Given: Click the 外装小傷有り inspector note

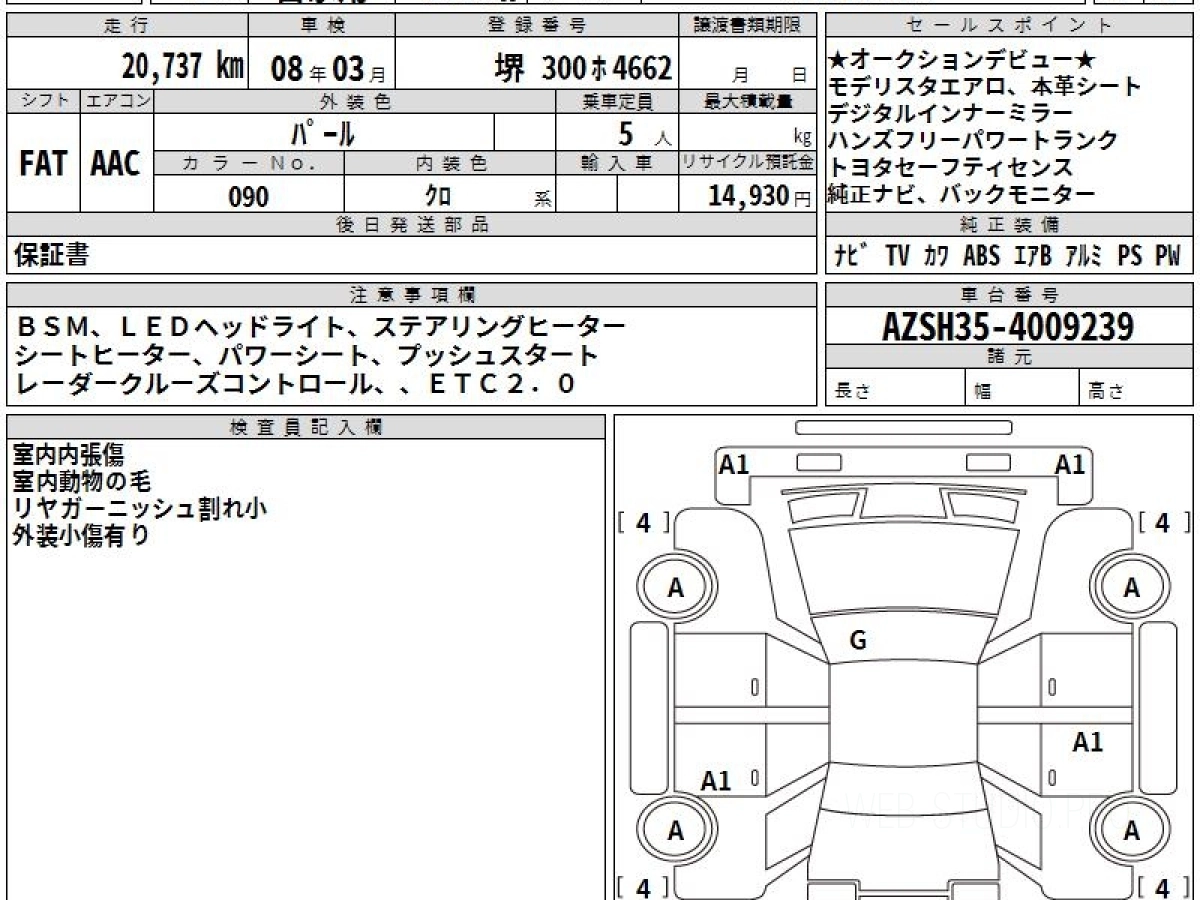Looking at the screenshot, I should pos(80,536).
